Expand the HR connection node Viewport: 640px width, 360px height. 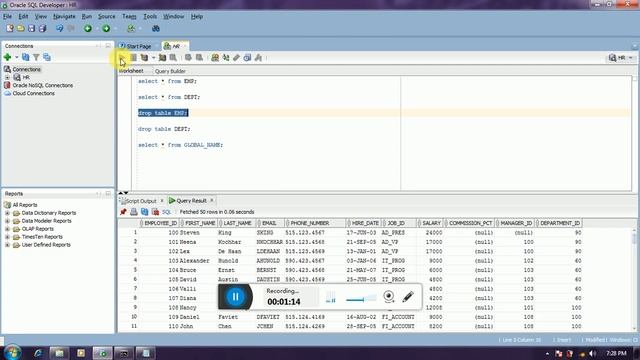pos(7,77)
